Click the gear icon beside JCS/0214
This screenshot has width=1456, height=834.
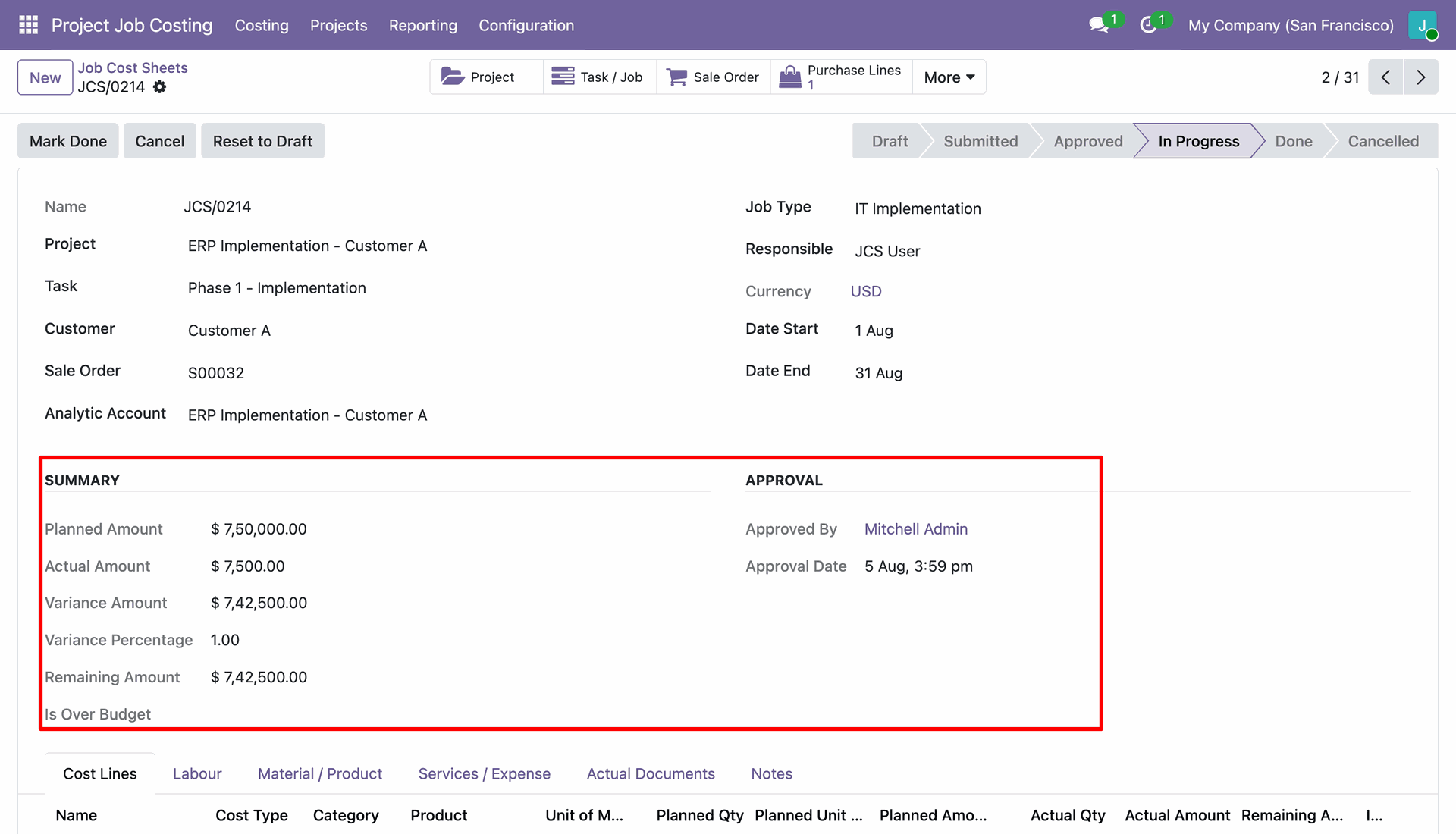[x=159, y=87]
